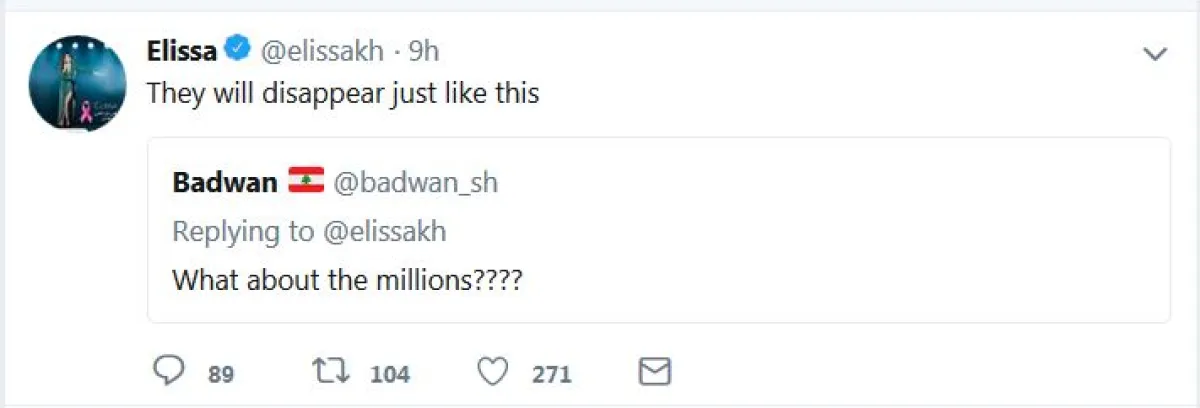
Task: Open the Elissa display name link
Action: [181, 50]
